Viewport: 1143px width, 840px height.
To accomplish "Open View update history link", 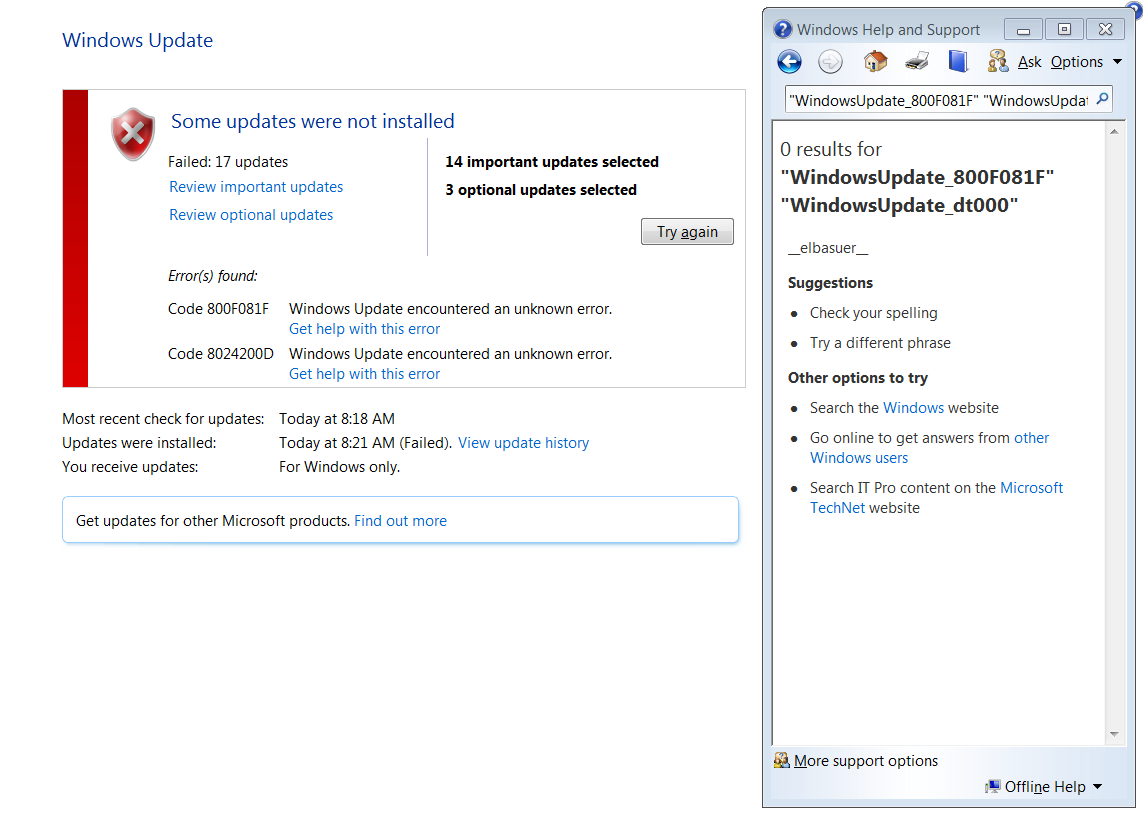I will [x=523, y=443].
